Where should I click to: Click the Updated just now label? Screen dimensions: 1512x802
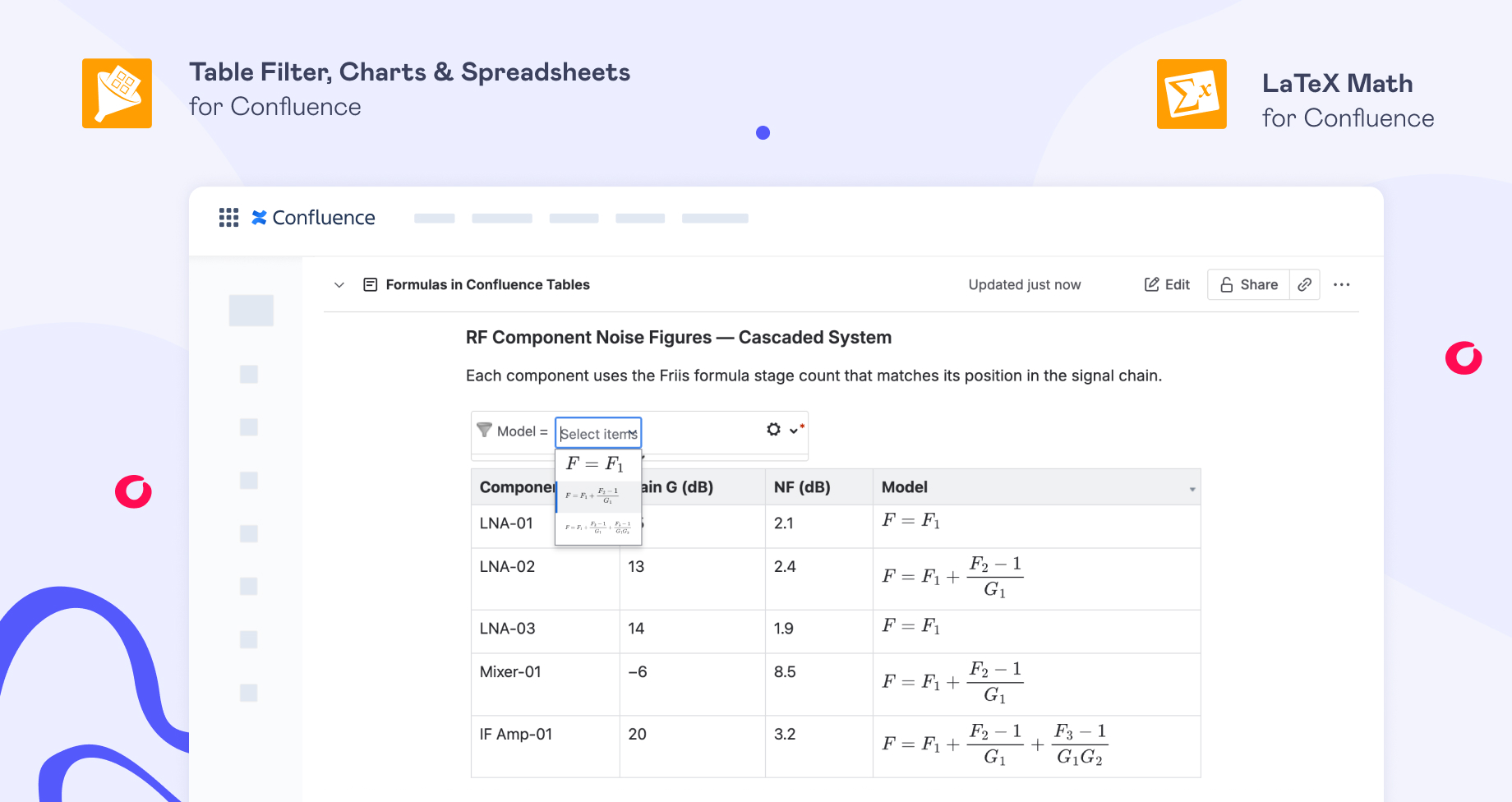(x=1025, y=284)
